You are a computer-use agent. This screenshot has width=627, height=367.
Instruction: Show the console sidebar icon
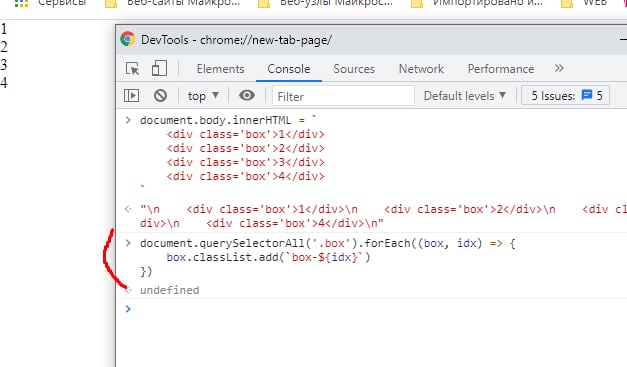tap(132, 96)
